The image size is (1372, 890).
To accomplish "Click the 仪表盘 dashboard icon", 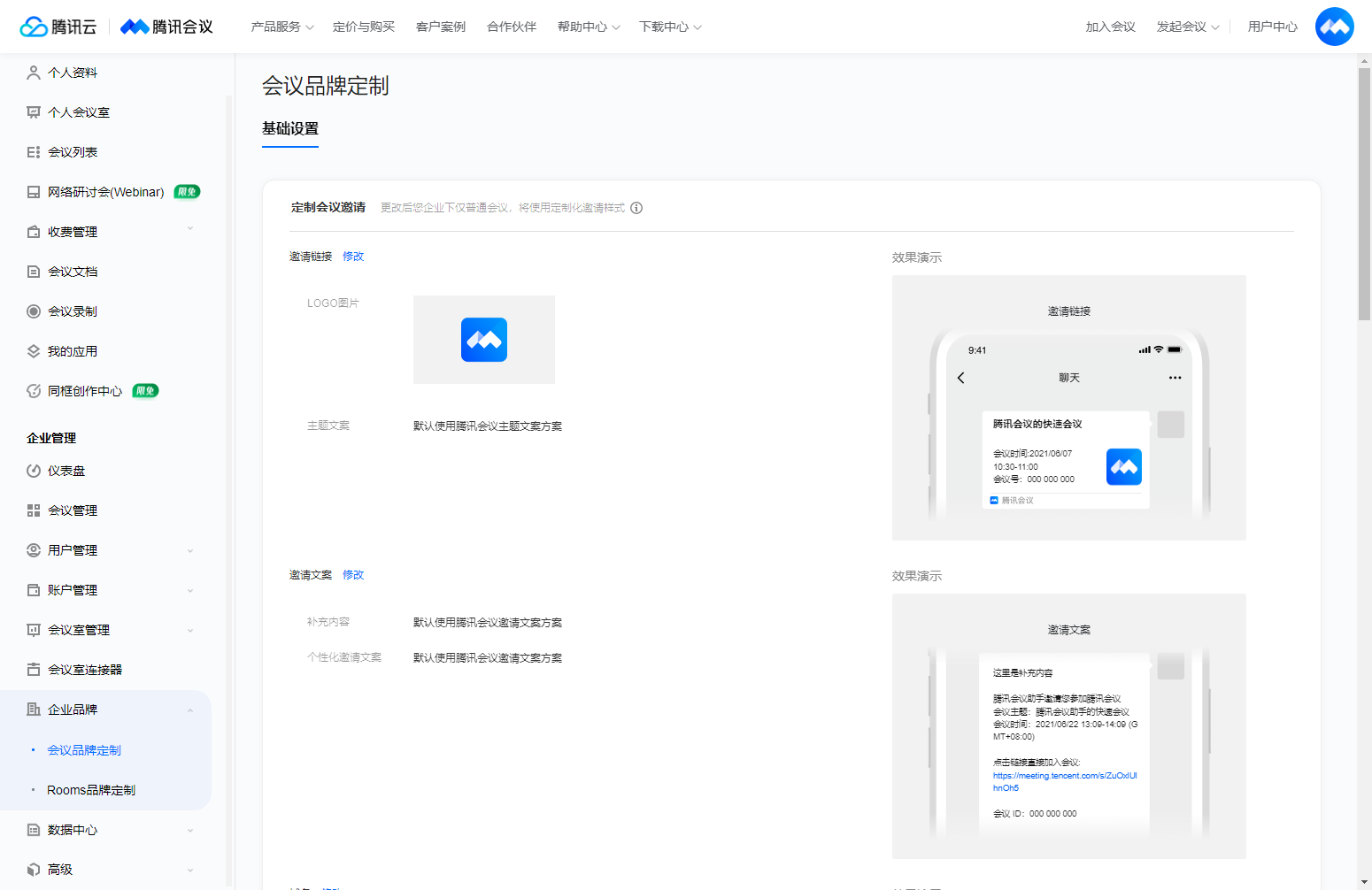I will pos(34,471).
